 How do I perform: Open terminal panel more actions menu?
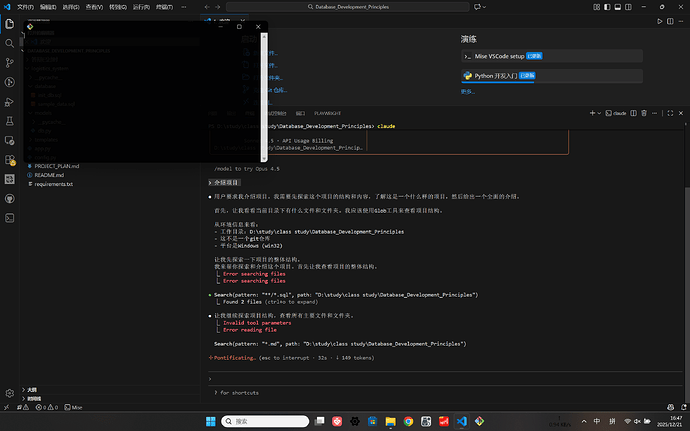[654, 113]
